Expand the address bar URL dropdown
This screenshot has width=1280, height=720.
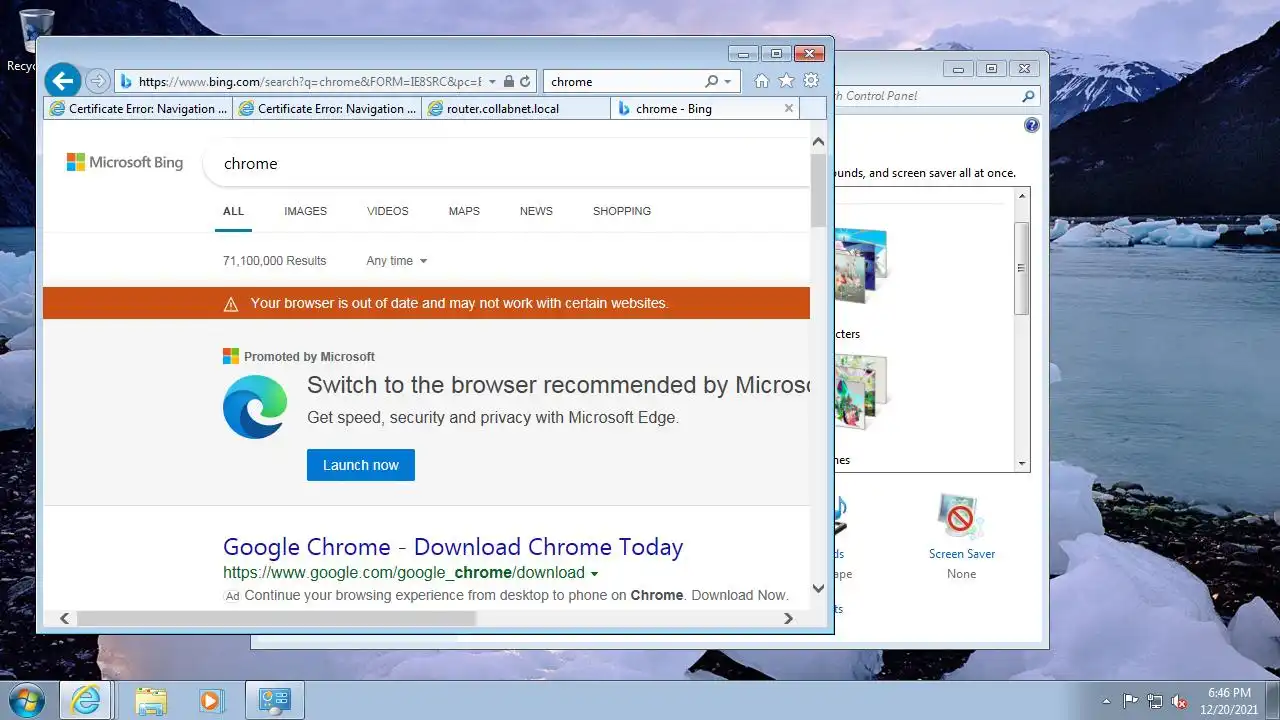tap(492, 82)
